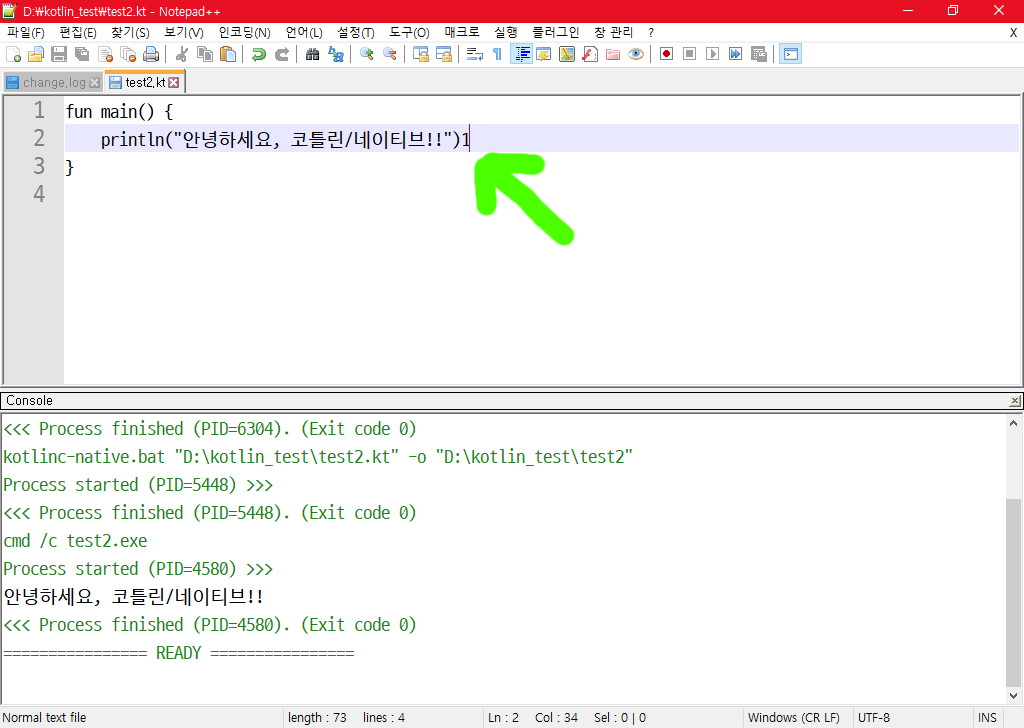Toggle synchronized horizontal scrolling icon
Image resolution: width=1024 pixels, height=728 pixels.
coord(444,54)
